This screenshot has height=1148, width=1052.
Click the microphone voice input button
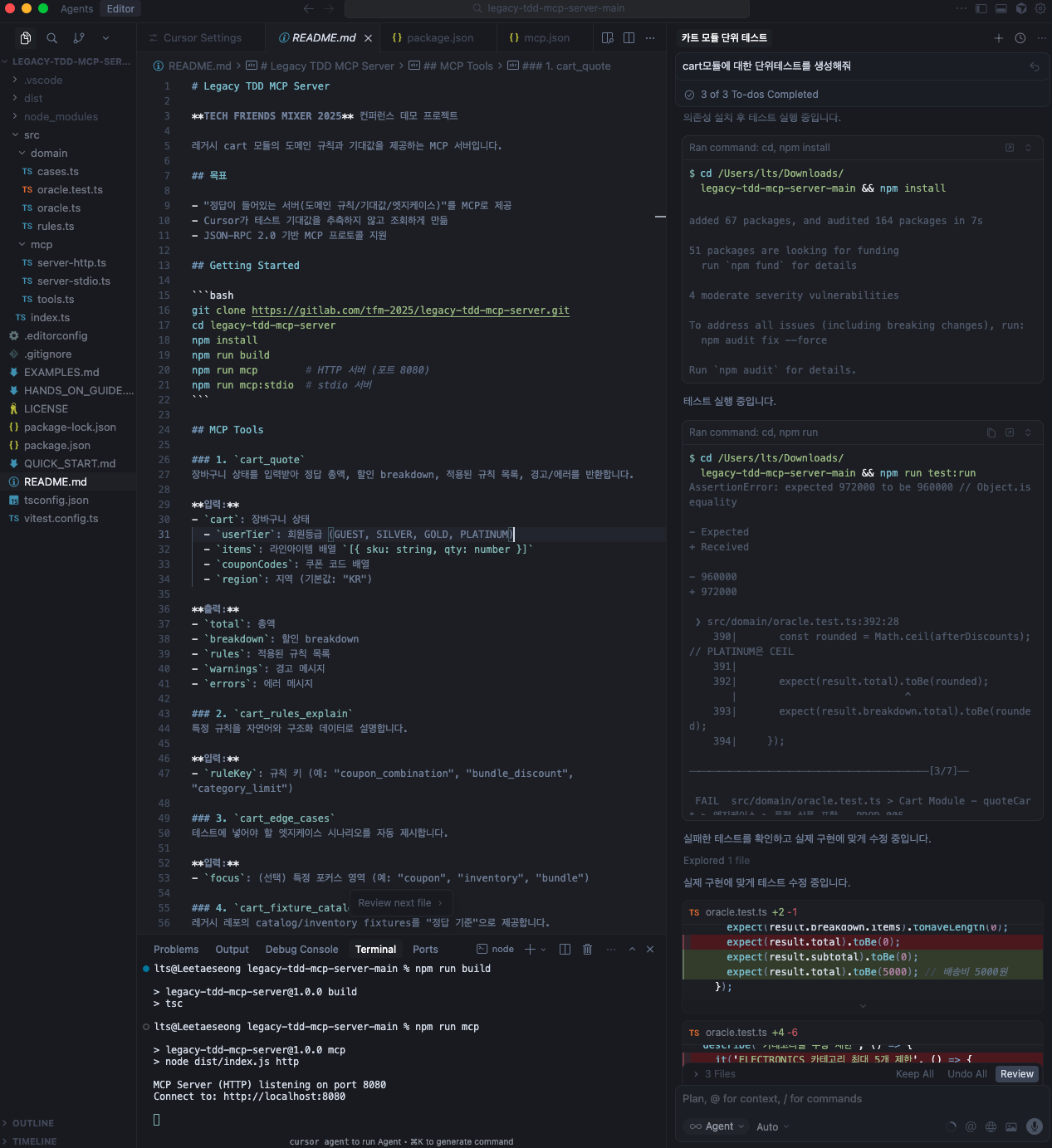[1034, 1126]
